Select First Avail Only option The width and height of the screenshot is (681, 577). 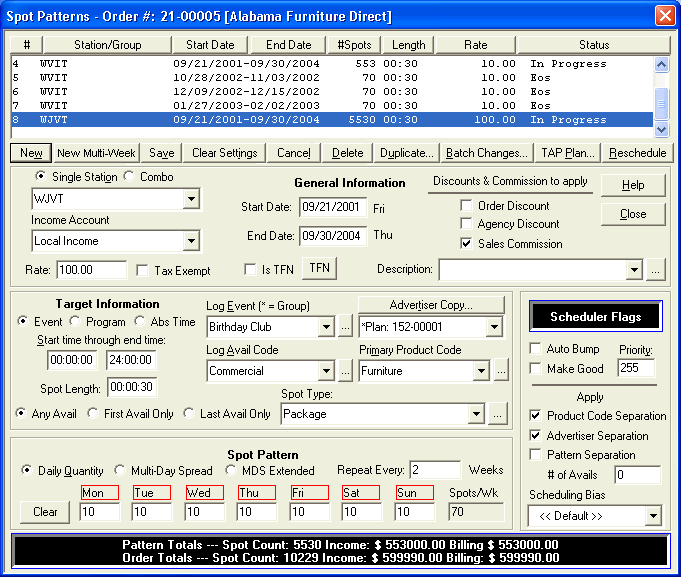[93, 413]
